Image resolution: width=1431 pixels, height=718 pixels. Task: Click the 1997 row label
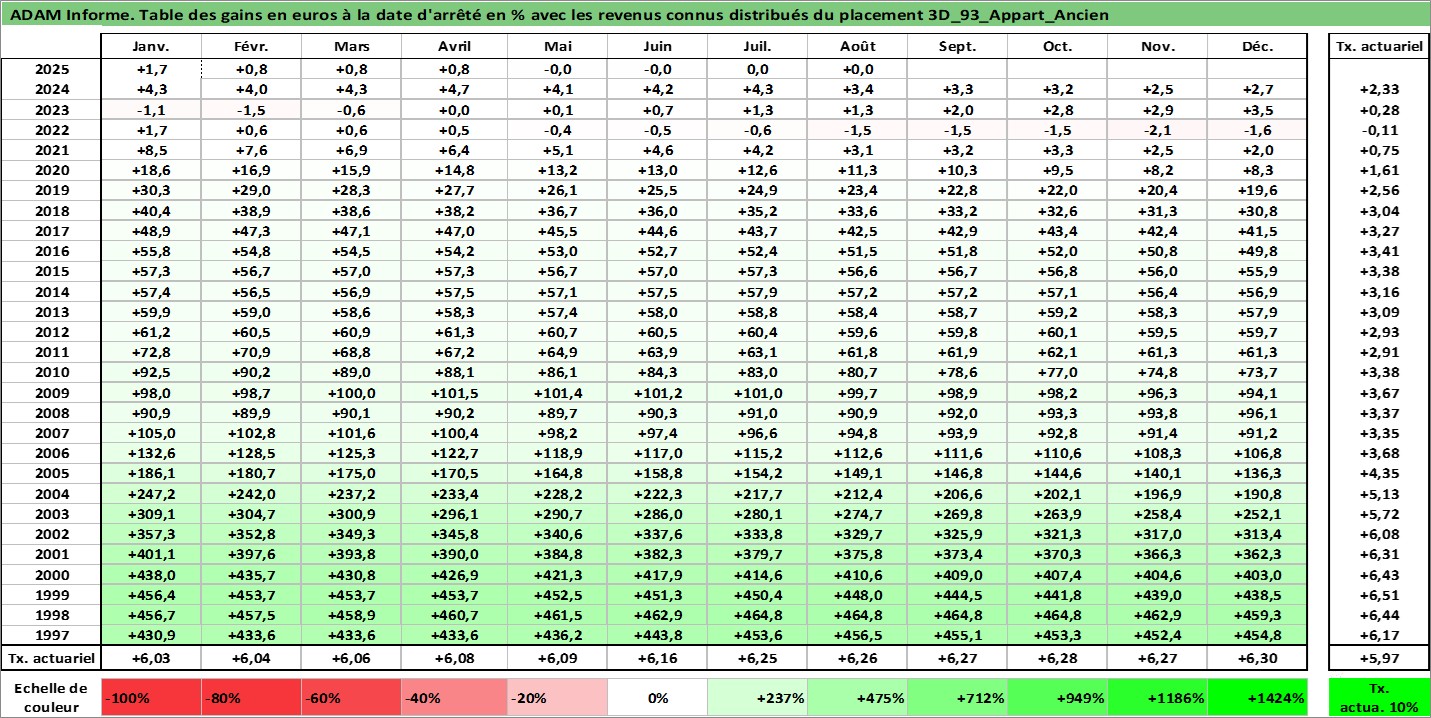[x=51, y=635]
